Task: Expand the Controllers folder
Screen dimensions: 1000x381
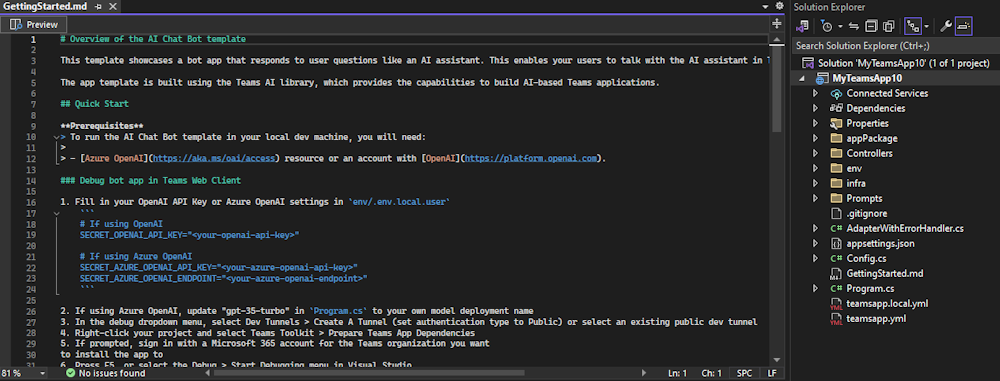Action: pyautogui.click(x=815, y=153)
